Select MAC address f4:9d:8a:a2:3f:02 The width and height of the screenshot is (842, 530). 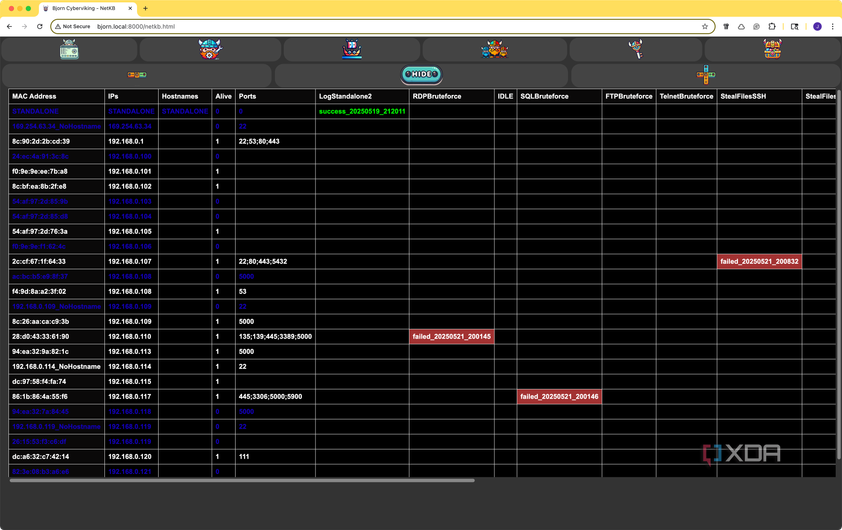(56, 292)
